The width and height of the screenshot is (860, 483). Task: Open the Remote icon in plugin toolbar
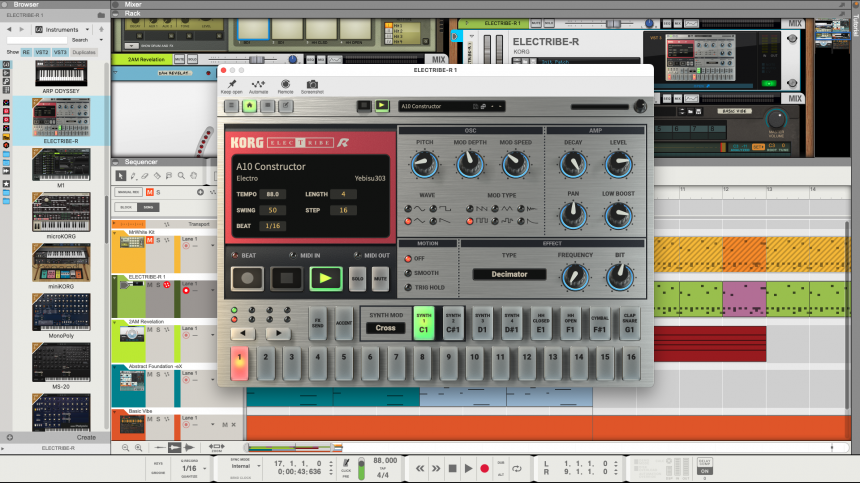tap(285, 84)
